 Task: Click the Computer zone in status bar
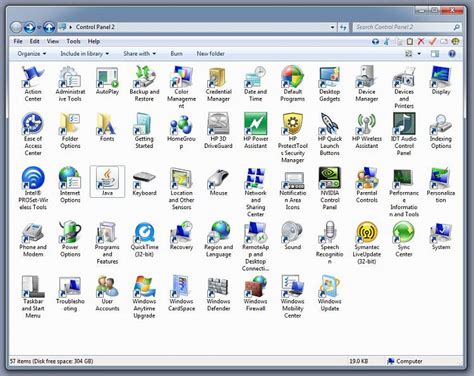405,361
